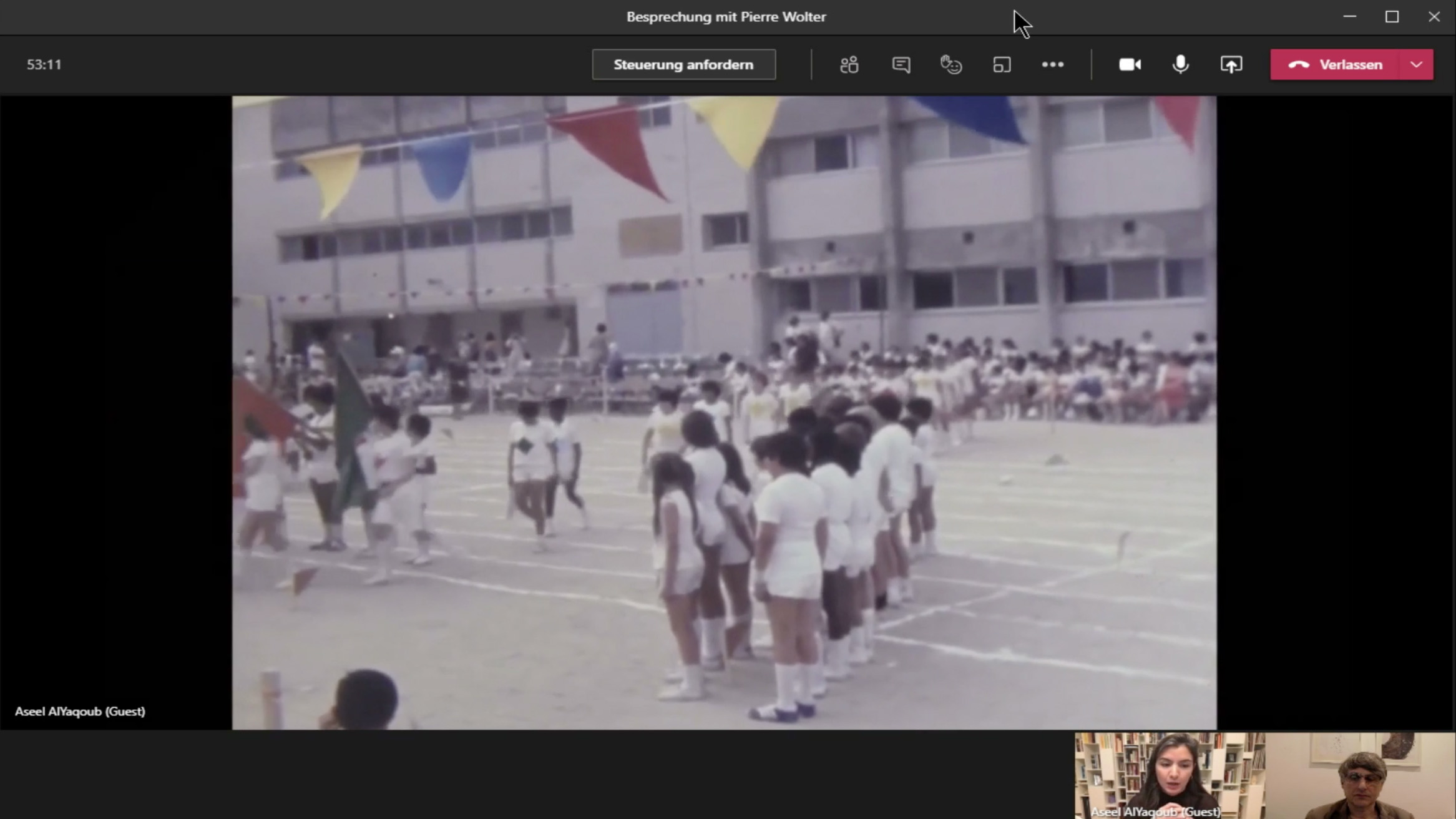
Task: Open the participants list icon
Action: [849, 65]
